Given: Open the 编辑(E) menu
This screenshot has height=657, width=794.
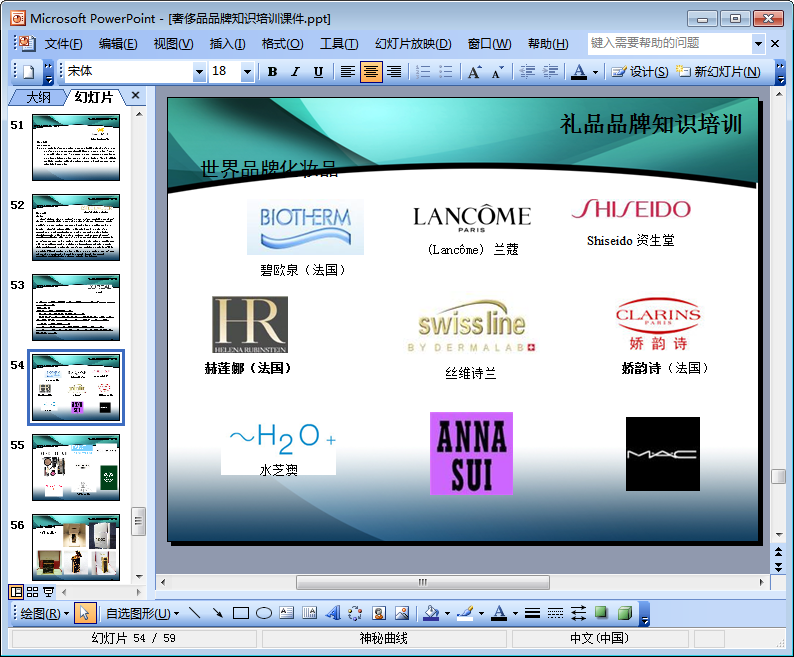Looking at the screenshot, I should click(x=117, y=44).
